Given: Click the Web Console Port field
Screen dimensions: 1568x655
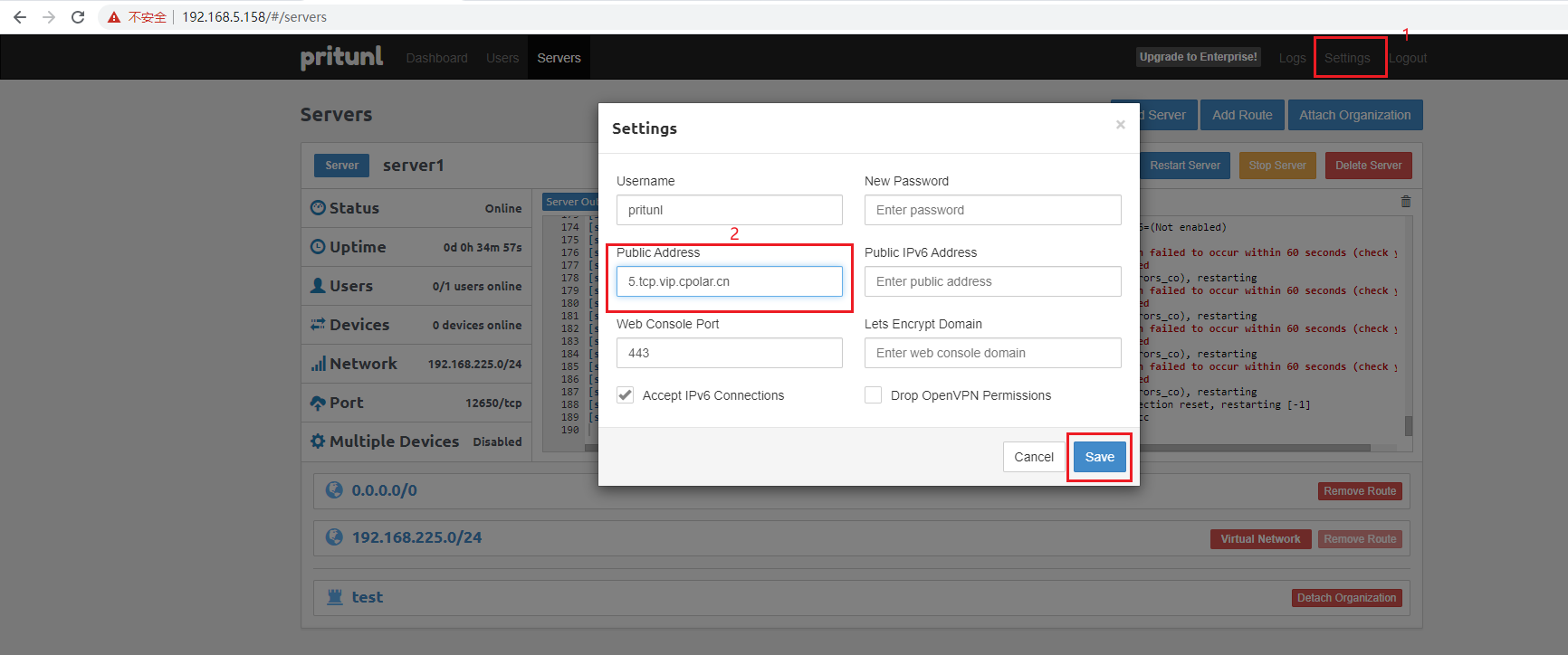Looking at the screenshot, I should [x=729, y=353].
